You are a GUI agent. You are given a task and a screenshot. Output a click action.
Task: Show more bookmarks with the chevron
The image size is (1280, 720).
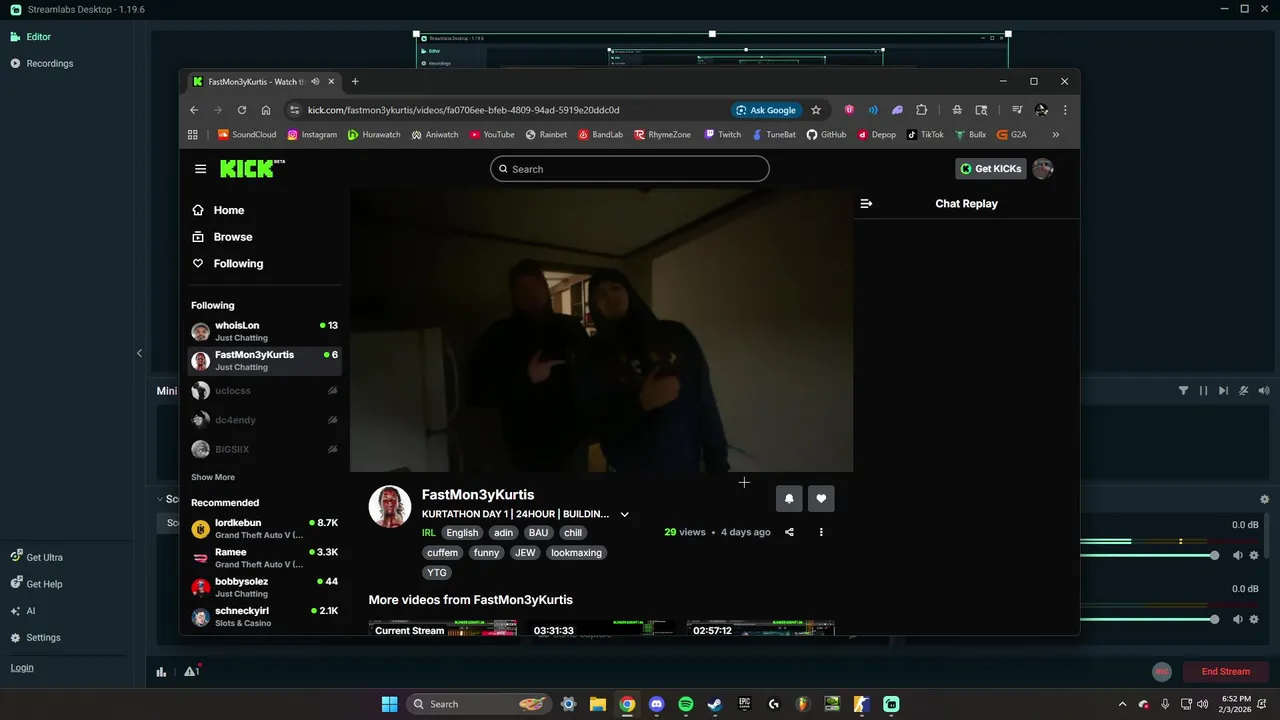[1056, 135]
